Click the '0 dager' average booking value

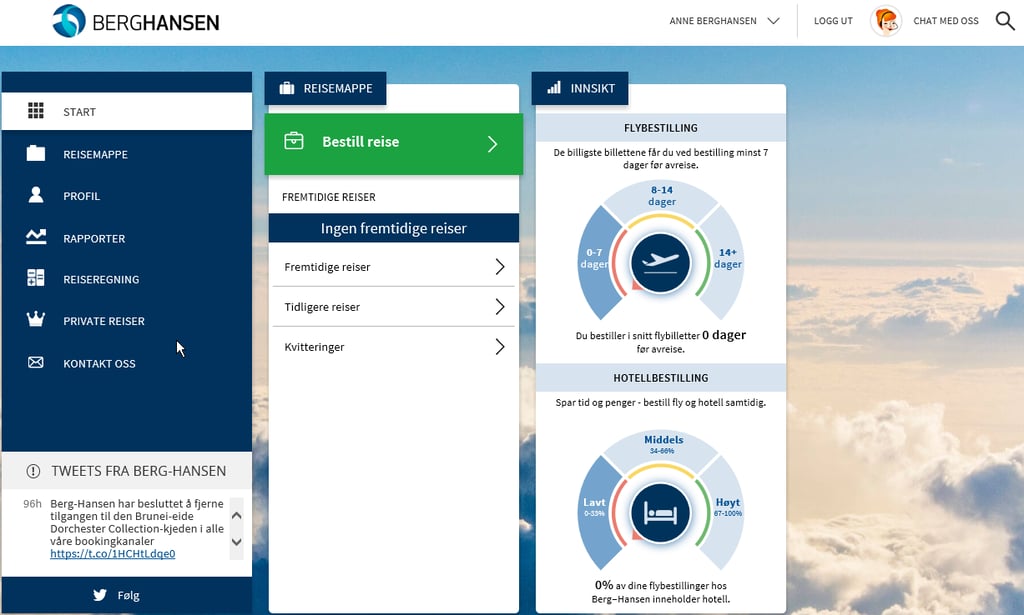724,335
